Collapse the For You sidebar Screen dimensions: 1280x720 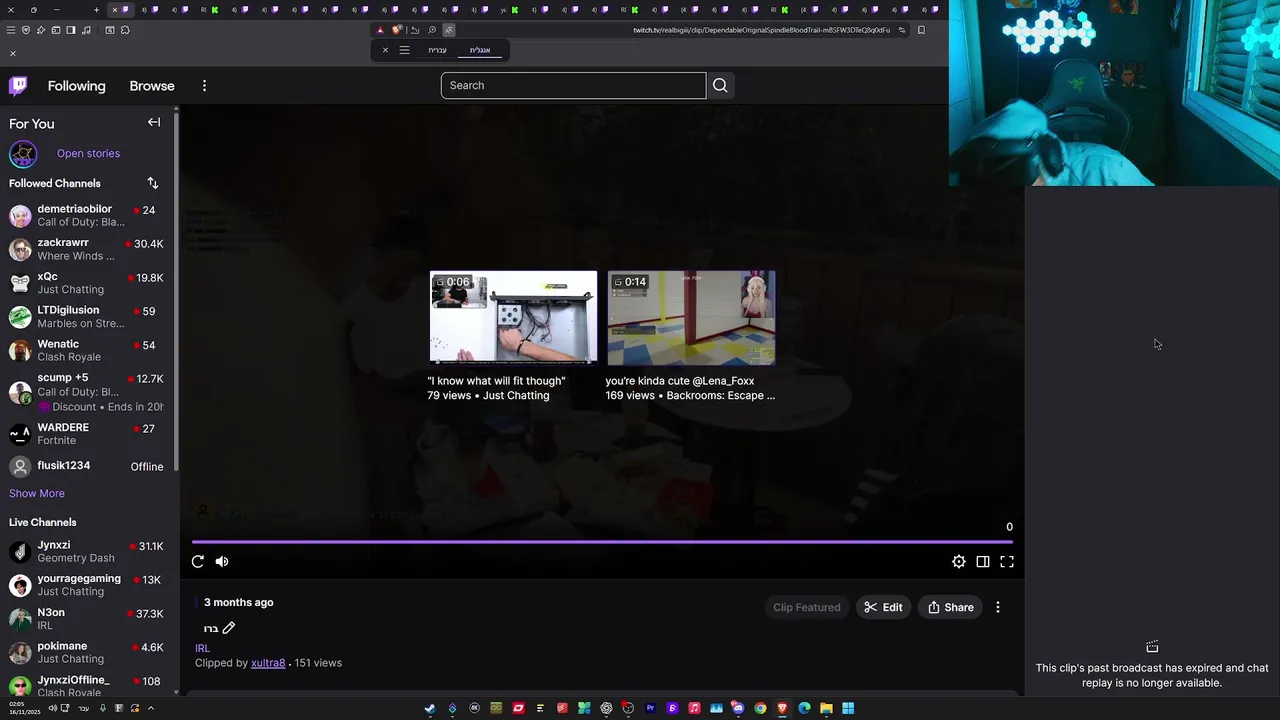click(154, 122)
